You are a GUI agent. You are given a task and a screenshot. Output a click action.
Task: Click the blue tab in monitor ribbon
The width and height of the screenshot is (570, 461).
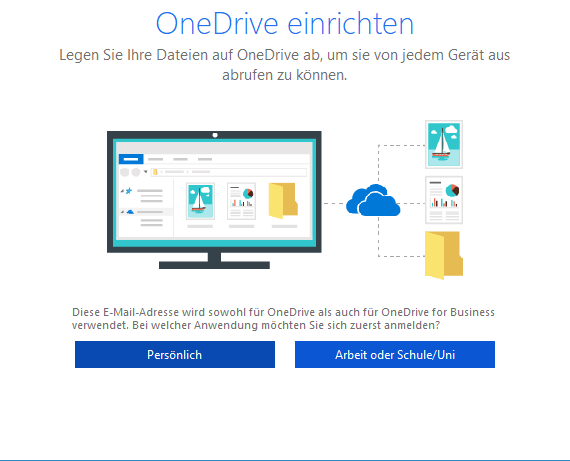coord(131,159)
